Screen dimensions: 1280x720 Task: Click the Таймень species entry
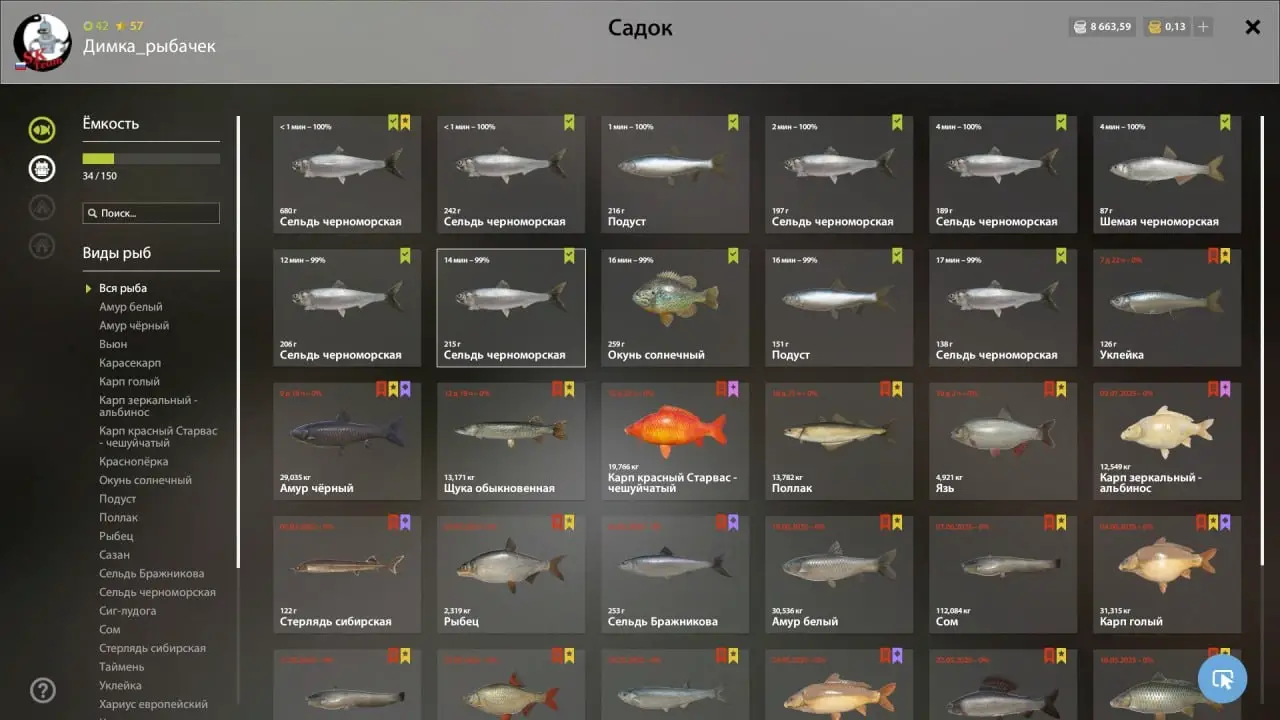122,667
